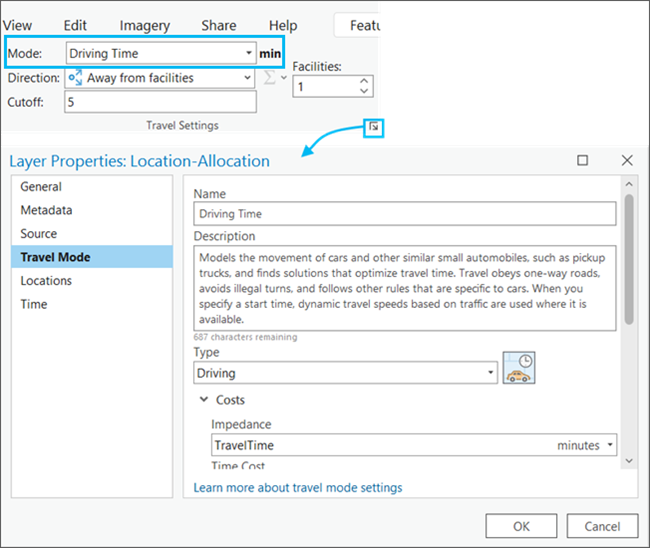Increase the Facilities count by one
650x548 pixels.
(364, 82)
